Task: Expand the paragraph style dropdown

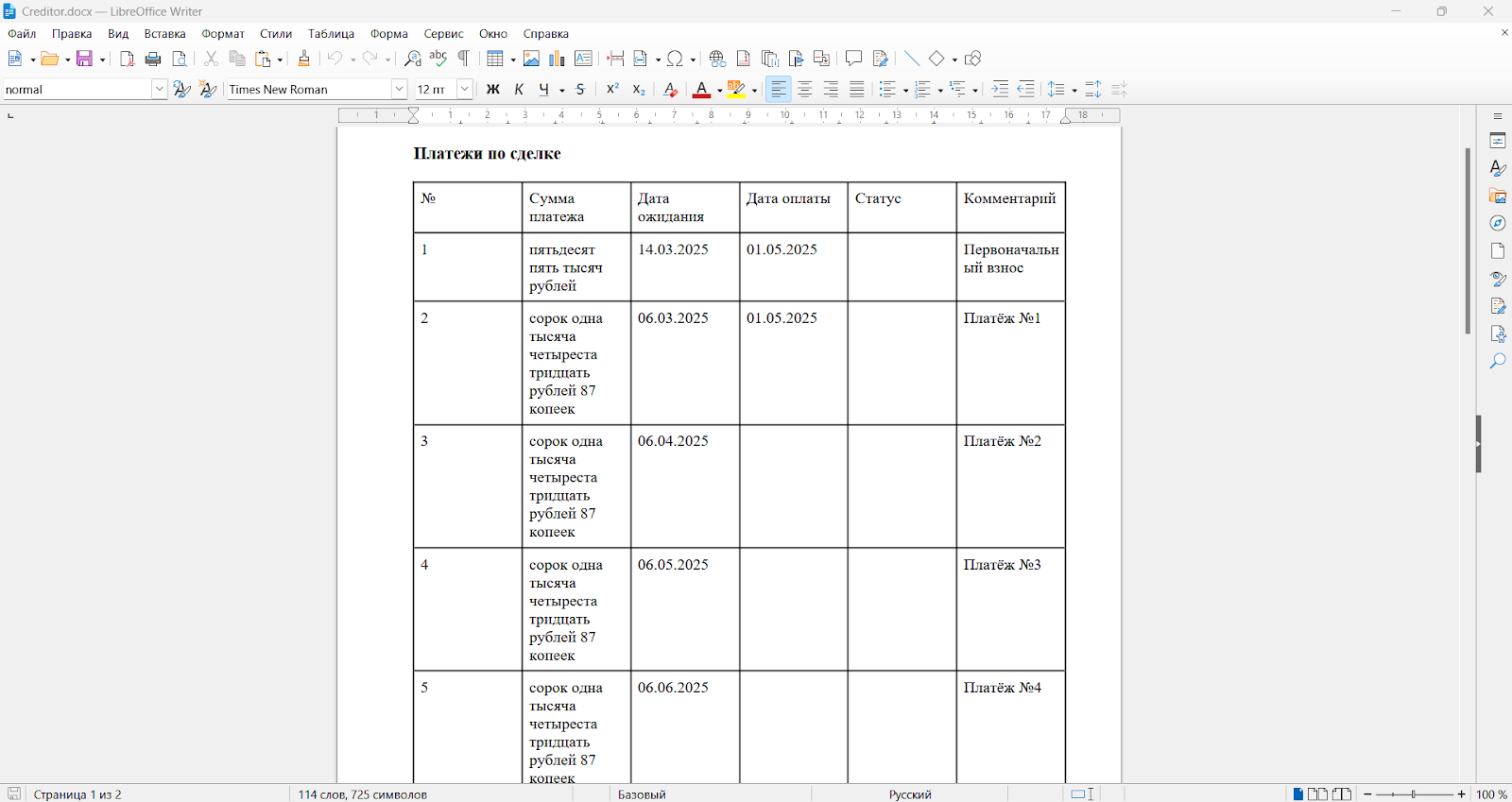Action: coord(159,89)
